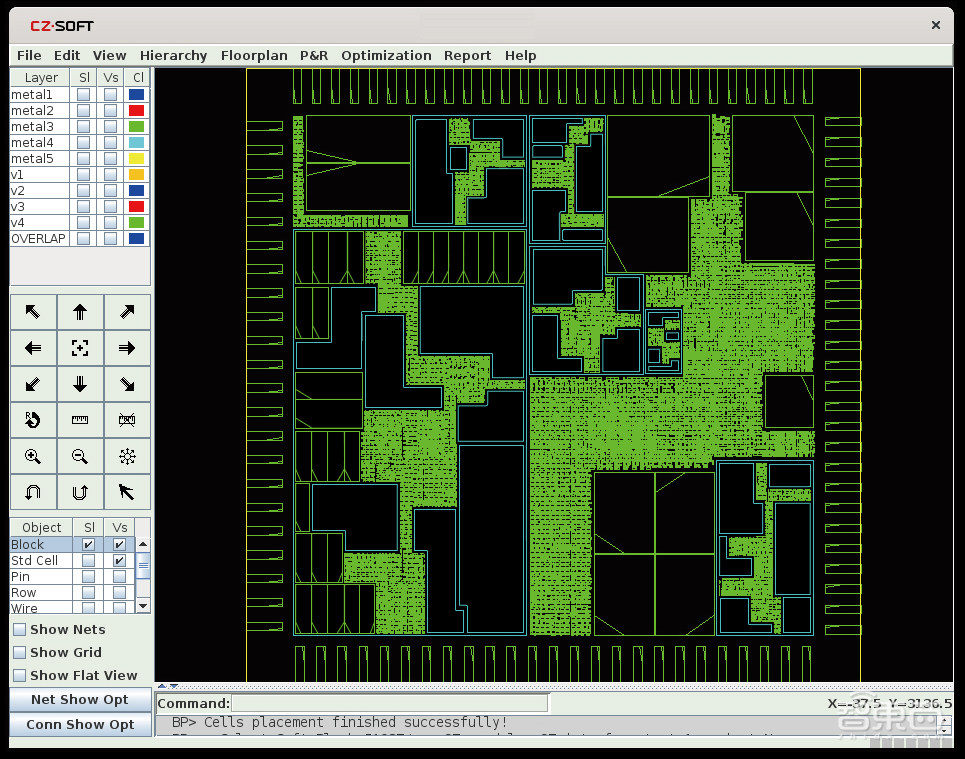965x759 pixels.
Task: Click the rotate icon marked R
Action: (x=33, y=420)
